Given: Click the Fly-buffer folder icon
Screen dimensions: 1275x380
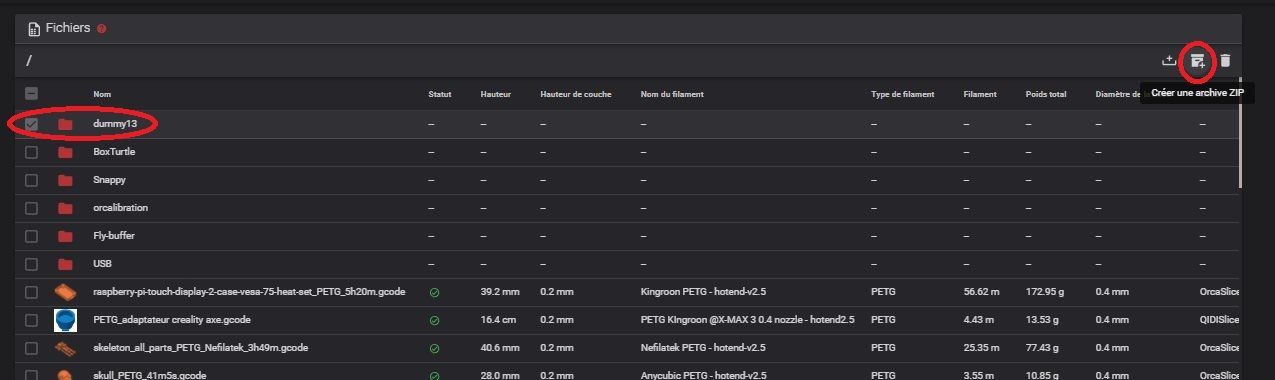Looking at the screenshot, I should click(66, 236).
